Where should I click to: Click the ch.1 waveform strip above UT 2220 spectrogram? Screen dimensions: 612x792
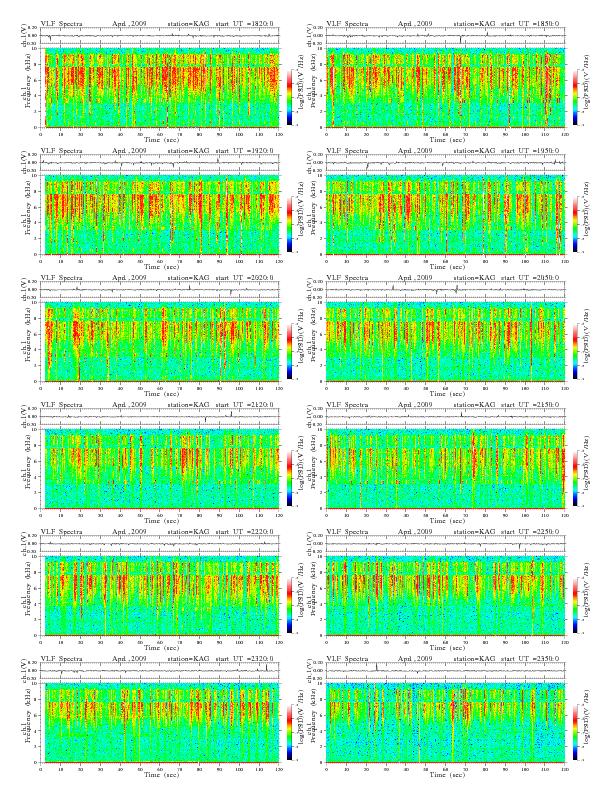tap(160, 543)
